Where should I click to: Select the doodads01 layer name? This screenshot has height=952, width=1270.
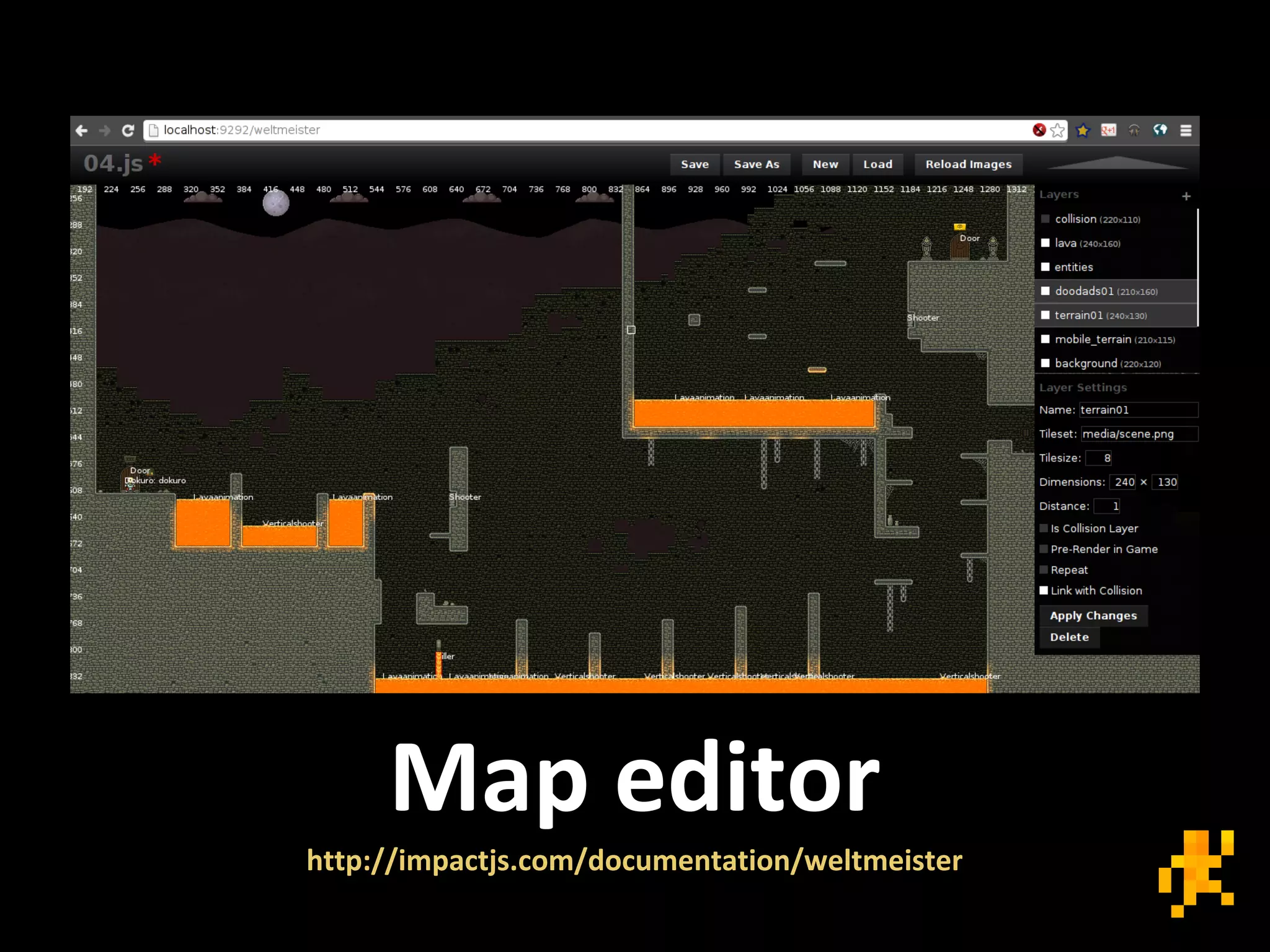[x=1084, y=291]
